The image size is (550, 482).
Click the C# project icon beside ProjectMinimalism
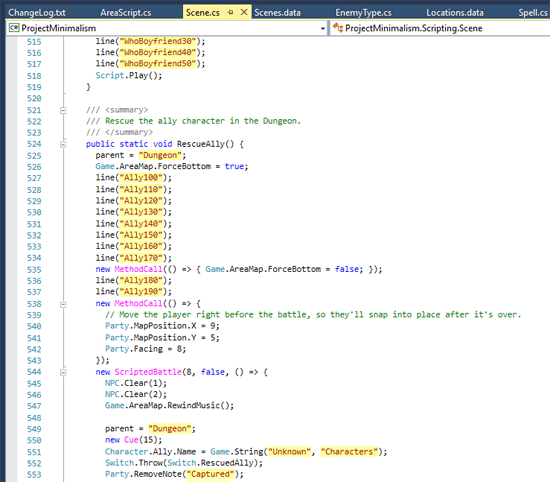(14, 28)
